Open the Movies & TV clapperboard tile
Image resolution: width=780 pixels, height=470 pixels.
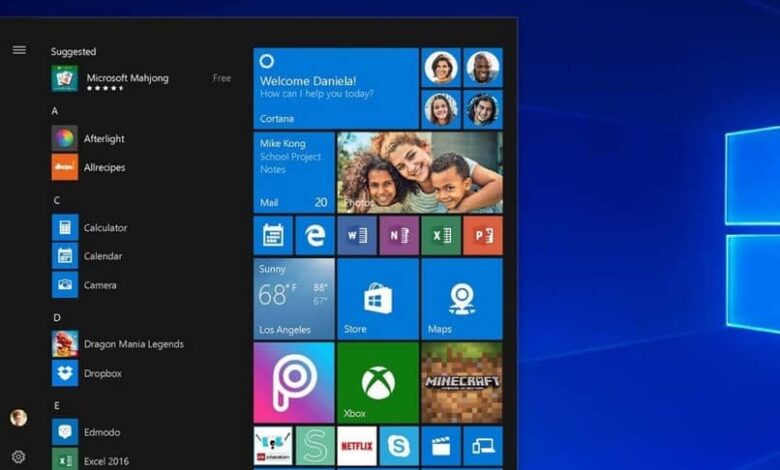441,446
